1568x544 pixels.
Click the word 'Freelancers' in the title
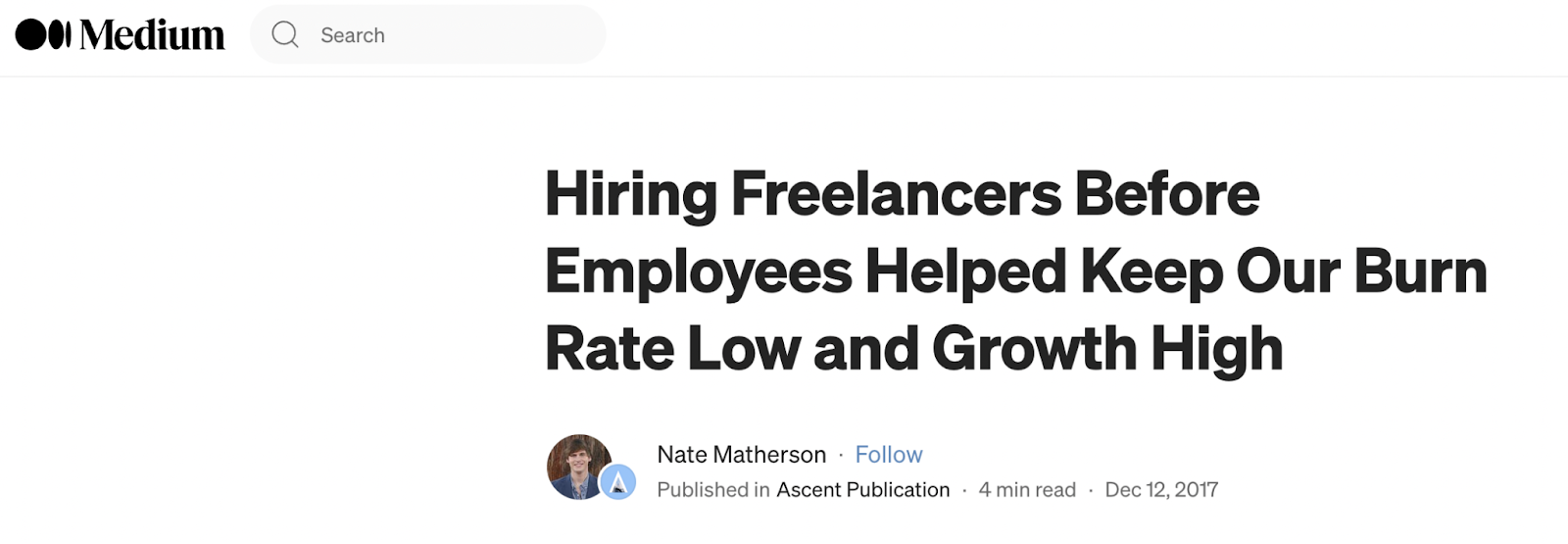(896, 194)
